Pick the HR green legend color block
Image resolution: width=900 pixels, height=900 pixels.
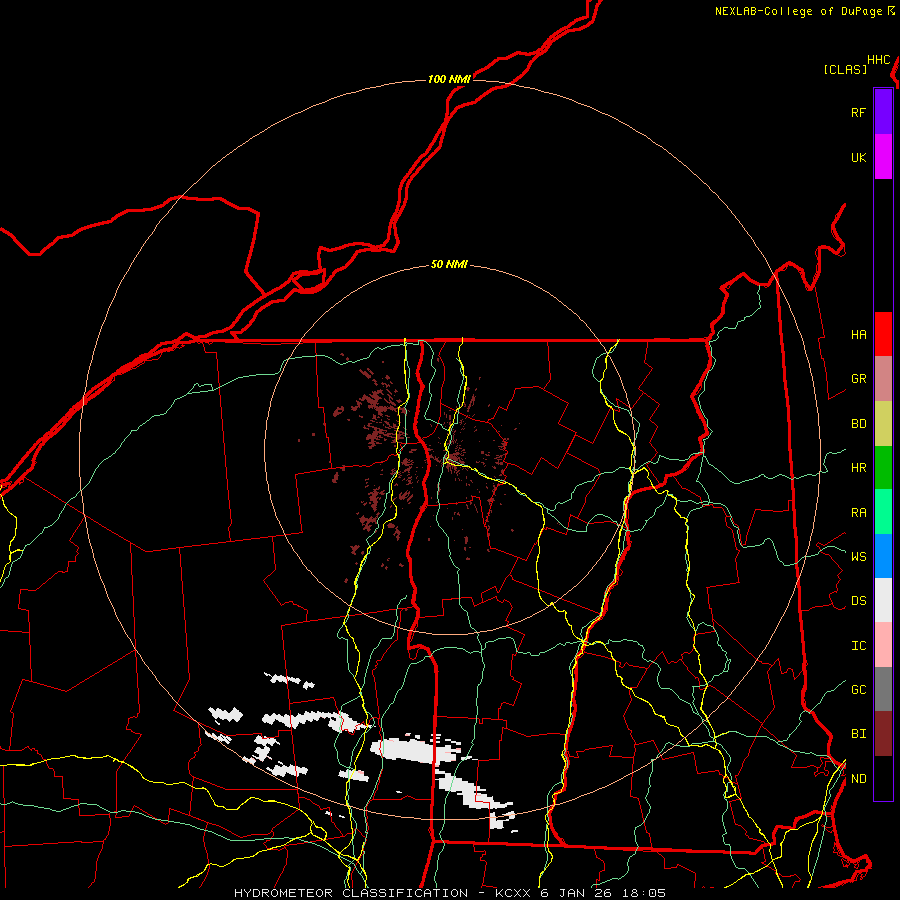(x=883, y=468)
